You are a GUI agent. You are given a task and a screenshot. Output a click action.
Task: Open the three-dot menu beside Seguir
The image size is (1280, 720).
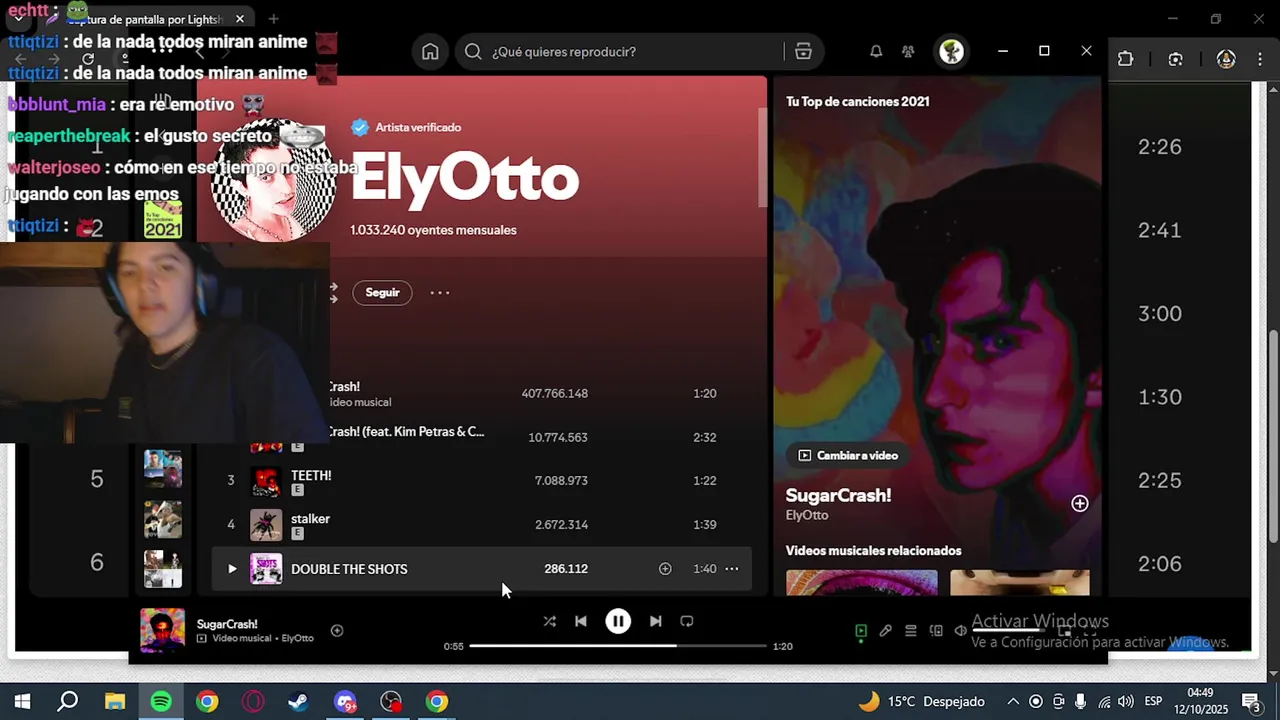click(440, 293)
